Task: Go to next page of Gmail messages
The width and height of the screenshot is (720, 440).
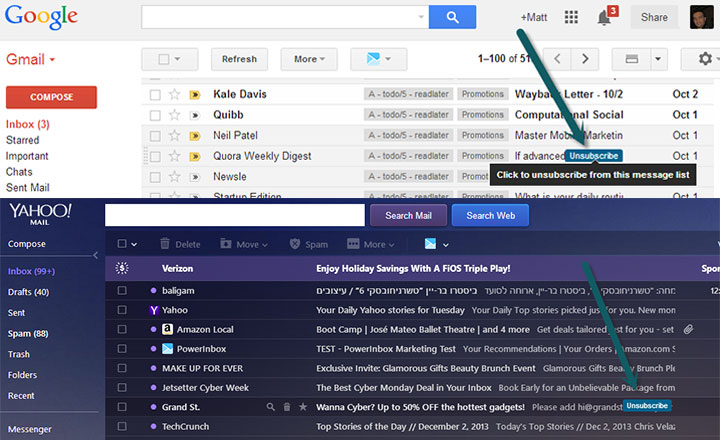Action: pyautogui.click(x=585, y=59)
